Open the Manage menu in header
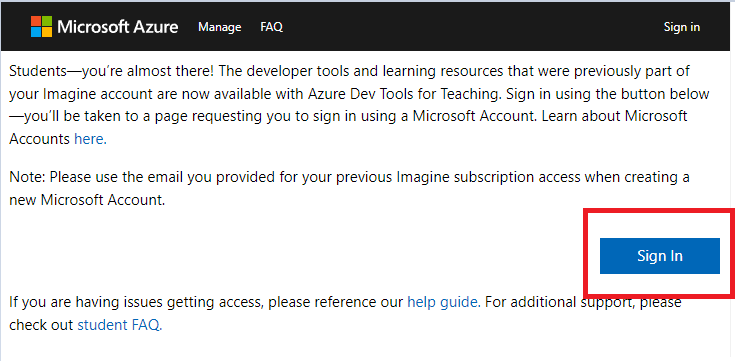The image size is (735, 361). 219,27
